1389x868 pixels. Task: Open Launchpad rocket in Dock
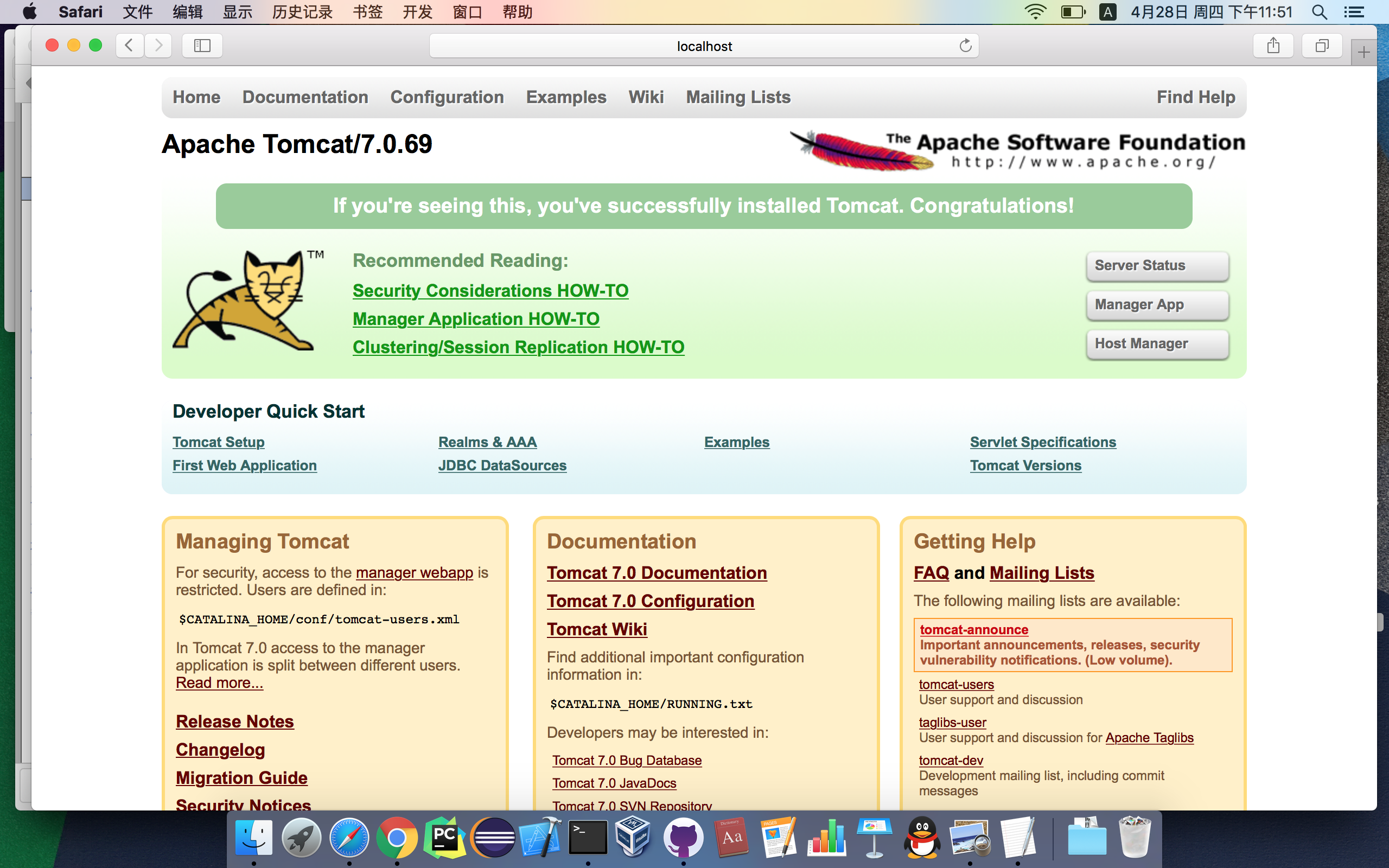pyautogui.click(x=301, y=838)
